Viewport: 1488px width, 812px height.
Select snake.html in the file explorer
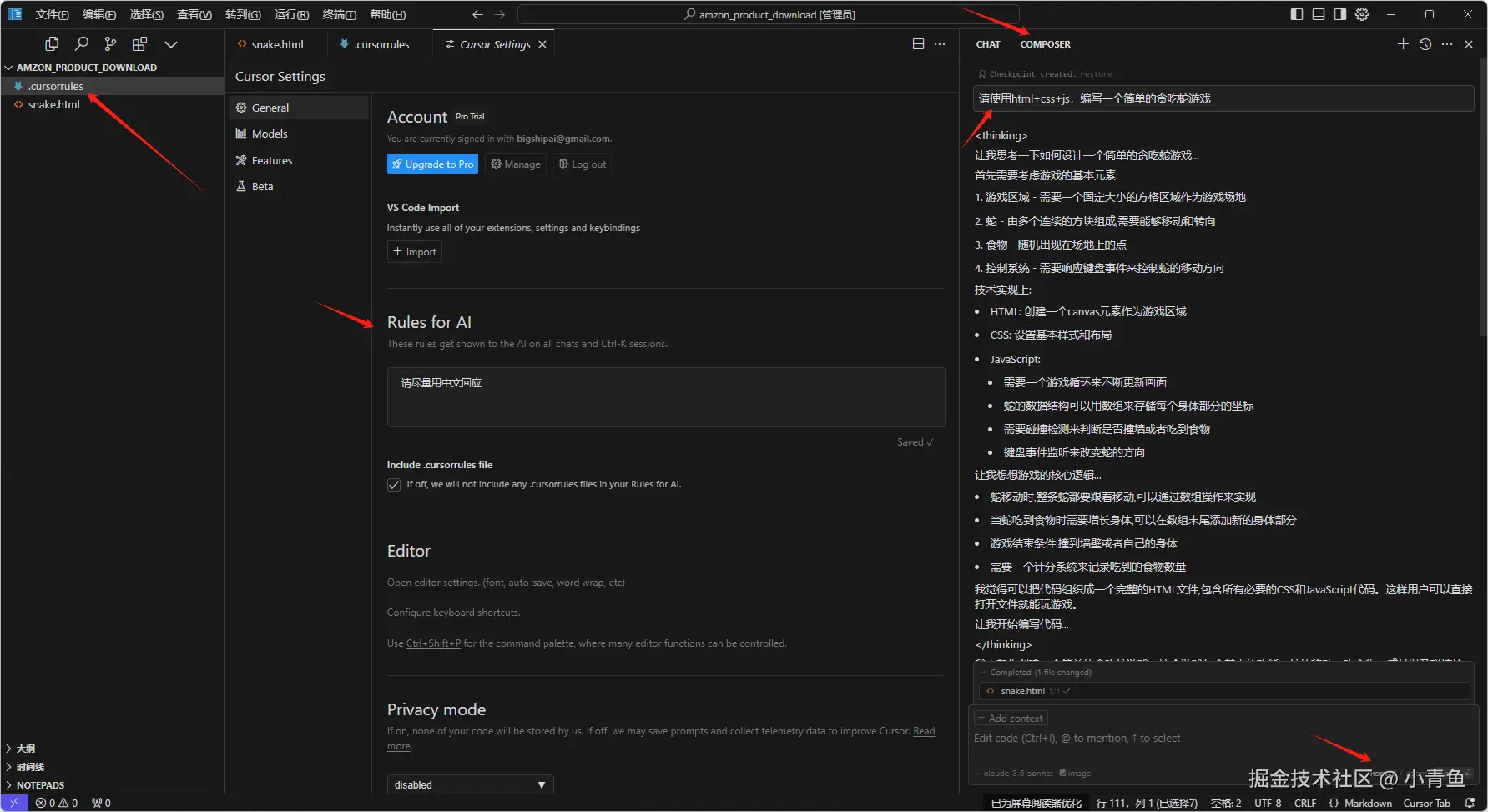pos(113,104)
